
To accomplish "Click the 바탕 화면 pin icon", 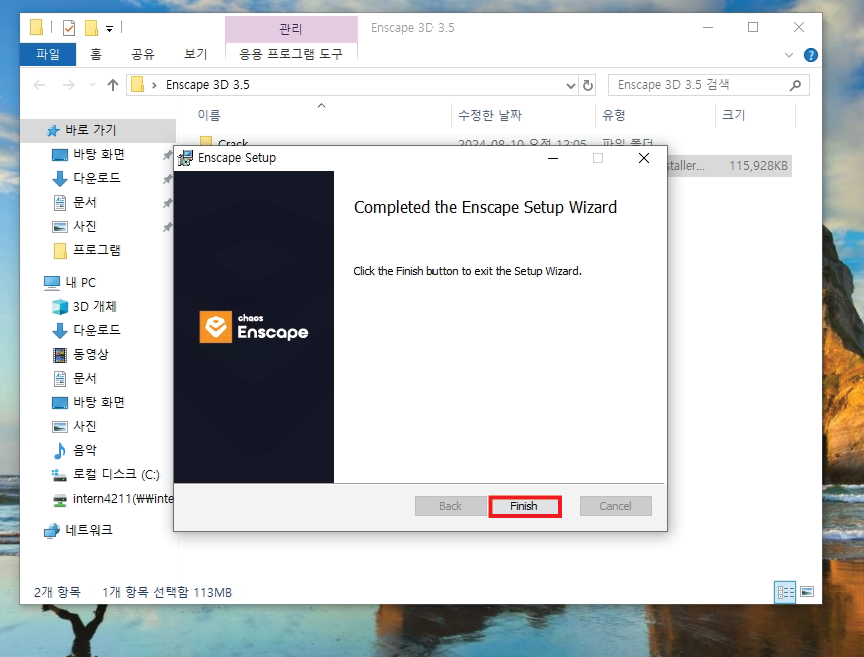I will pos(168,155).
